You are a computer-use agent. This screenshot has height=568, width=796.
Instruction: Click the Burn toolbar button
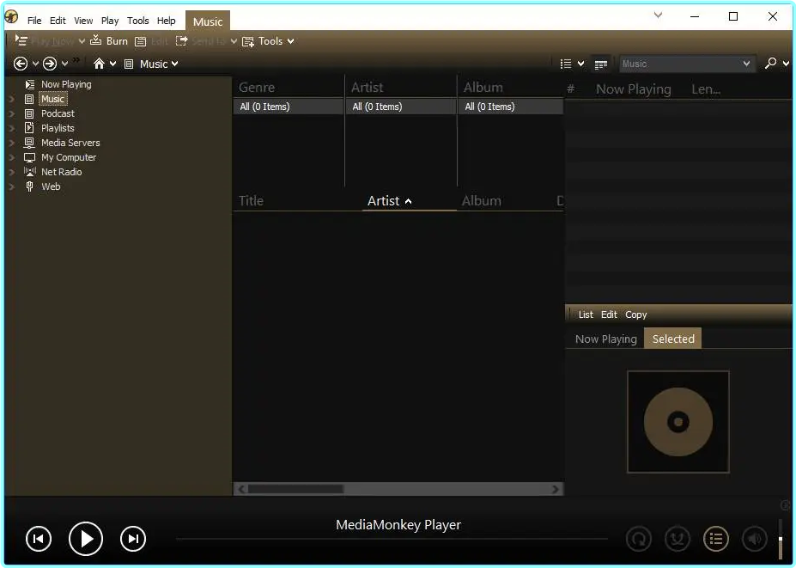(109, 41)
